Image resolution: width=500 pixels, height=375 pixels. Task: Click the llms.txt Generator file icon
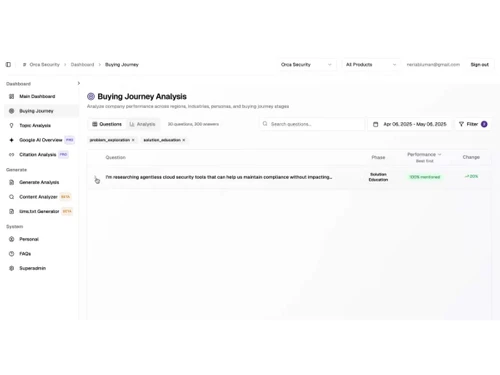[x=12, y=211]
